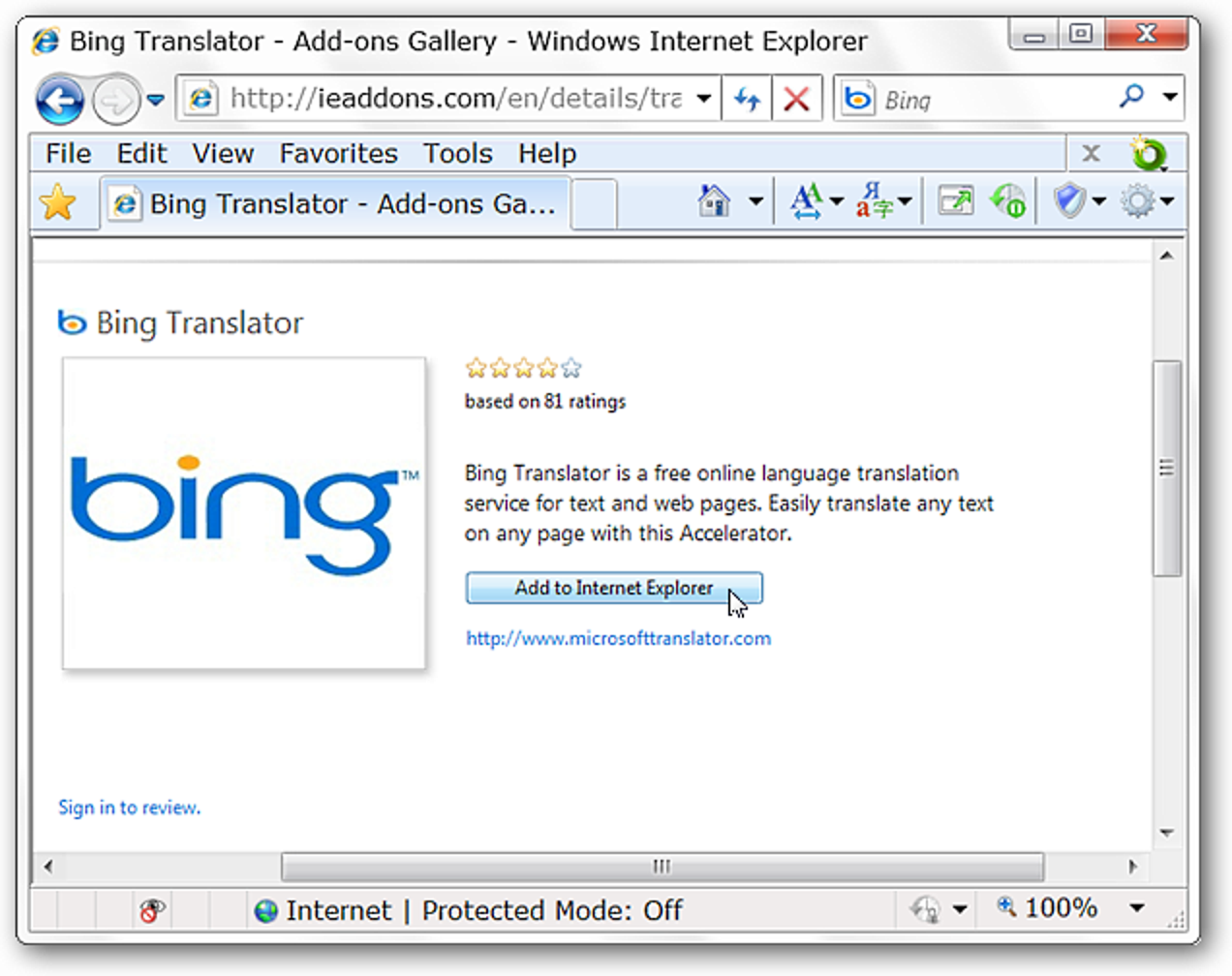Expand the gear Tools dropdown arrow
1232x976 pixels.
coord(1167,201)
